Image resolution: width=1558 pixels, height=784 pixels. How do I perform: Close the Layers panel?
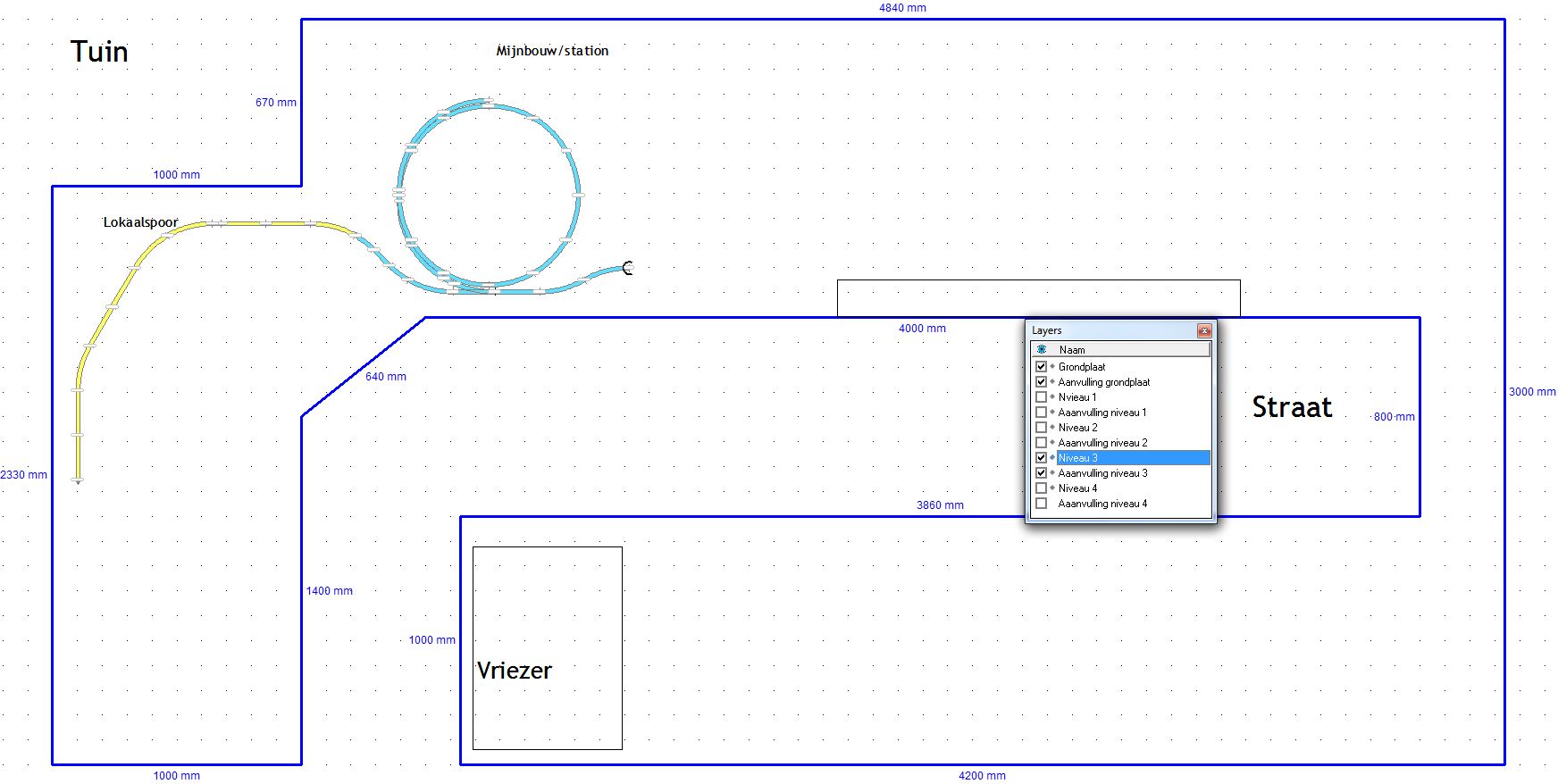pos(1203,330)
